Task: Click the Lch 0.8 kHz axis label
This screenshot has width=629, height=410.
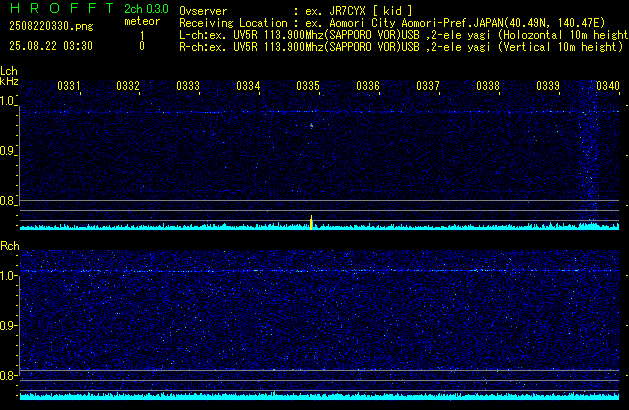Action: (x=8, y=201)
